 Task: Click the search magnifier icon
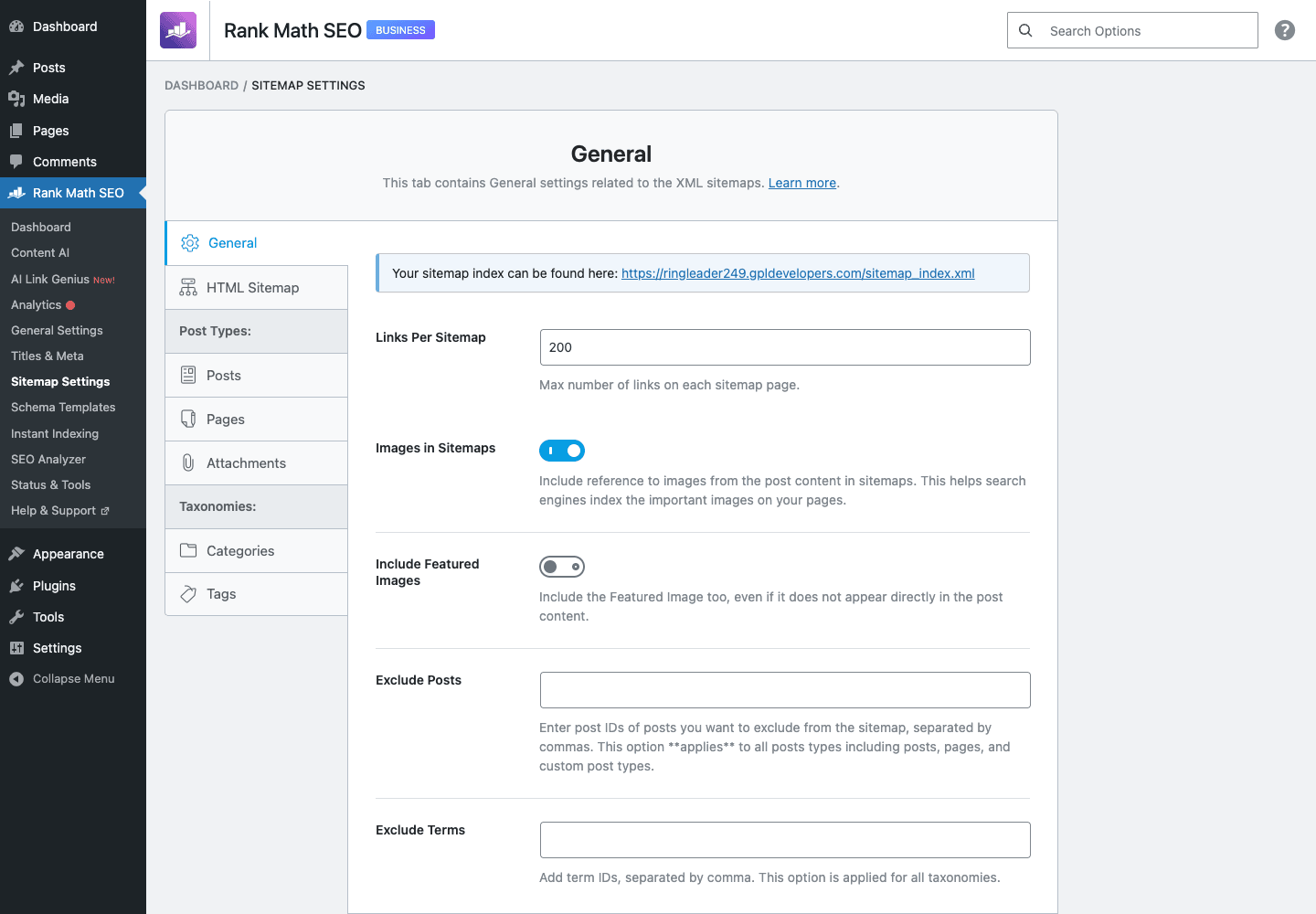[x=1025, y=30]
